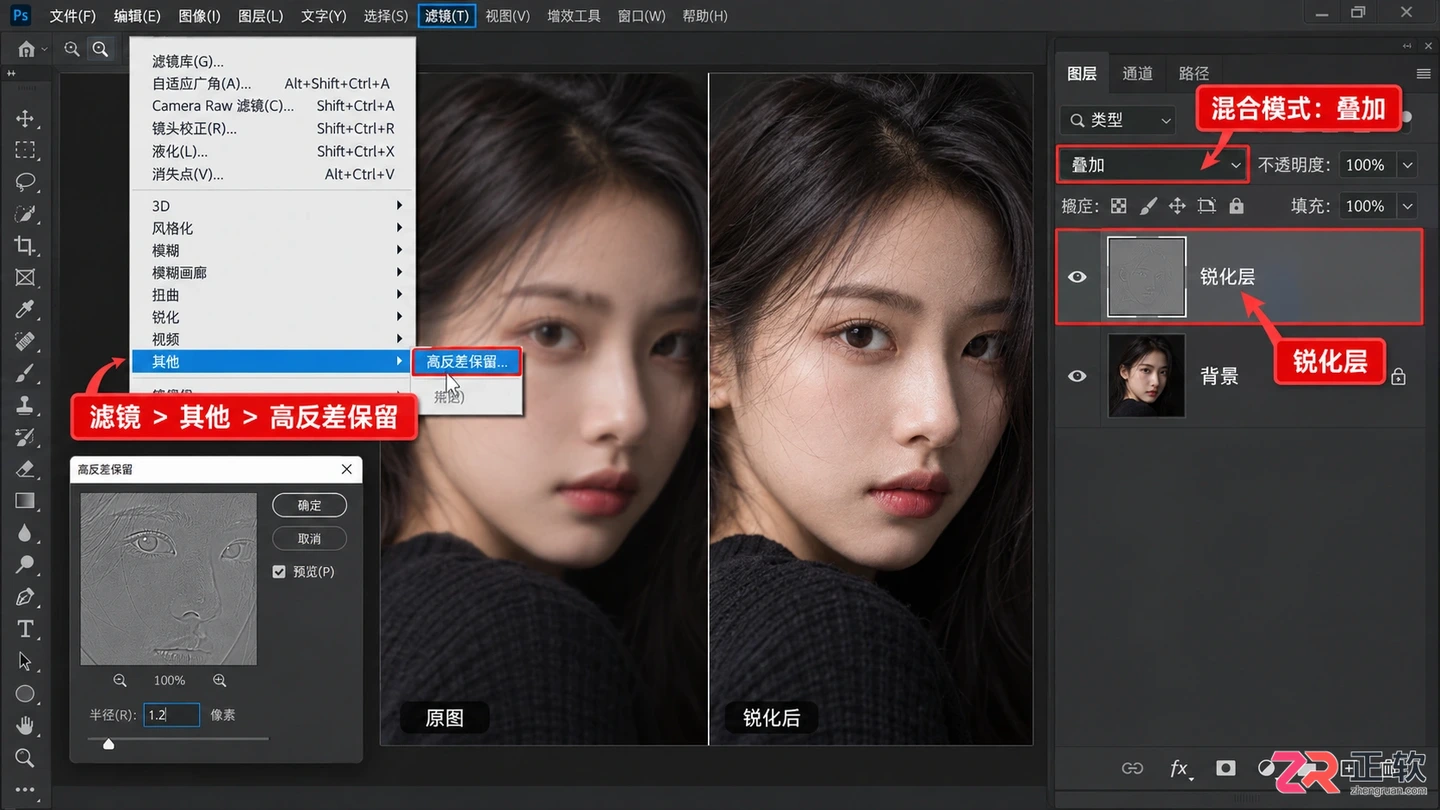
Task: Open the 叠加 blend mode dropdown
Action: tap(1153, 165)
